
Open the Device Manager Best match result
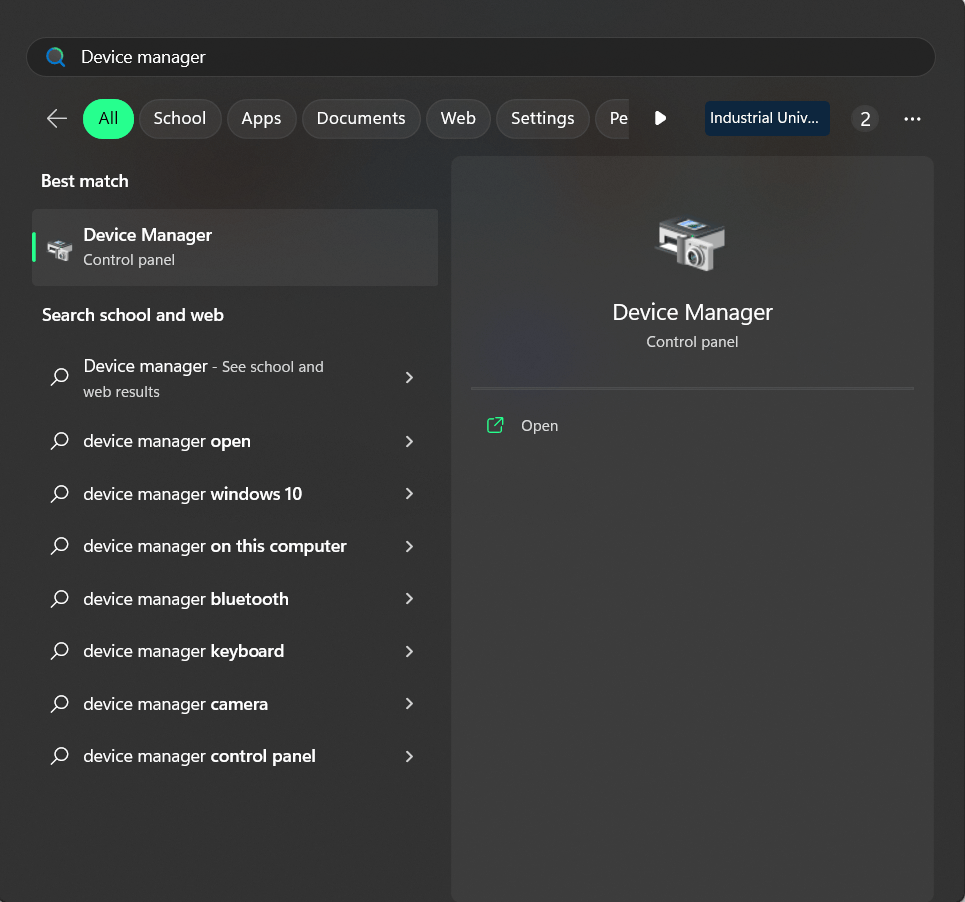(235, 247)
